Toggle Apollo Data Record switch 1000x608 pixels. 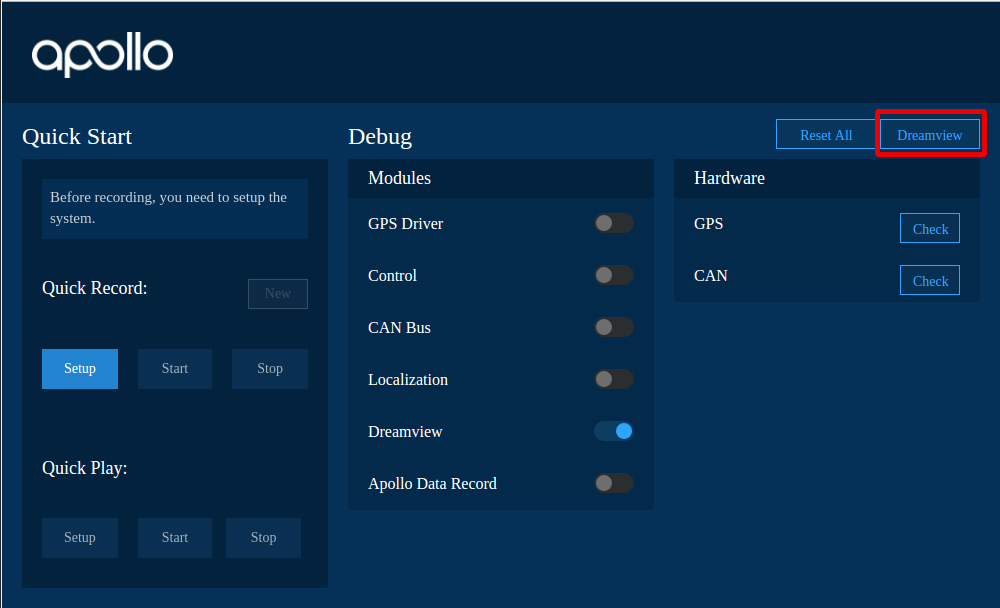614,483
